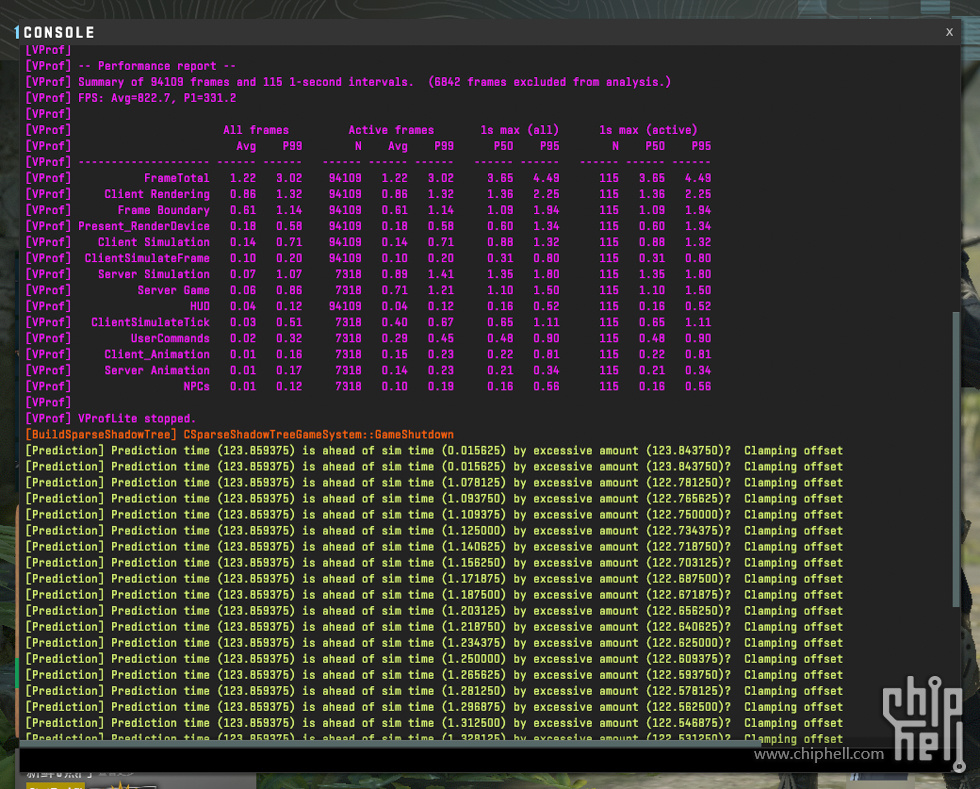Click the '1s max (all)' column header

click(x=519, y=130)
